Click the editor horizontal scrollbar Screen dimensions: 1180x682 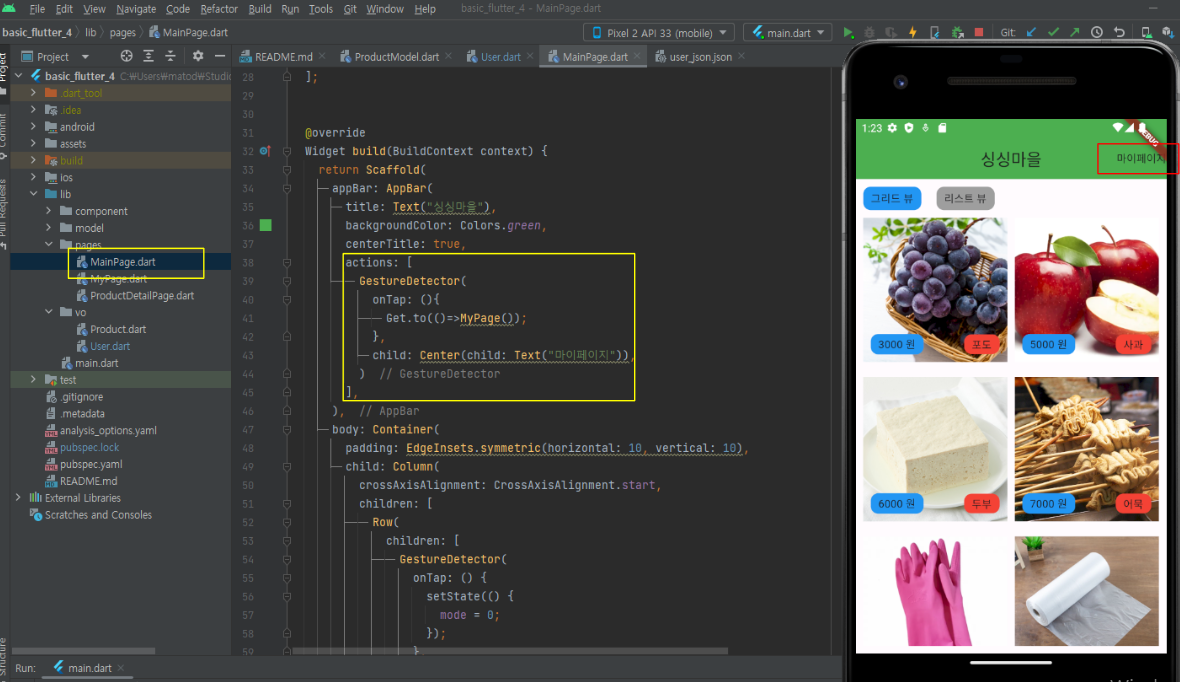point(510,650)
